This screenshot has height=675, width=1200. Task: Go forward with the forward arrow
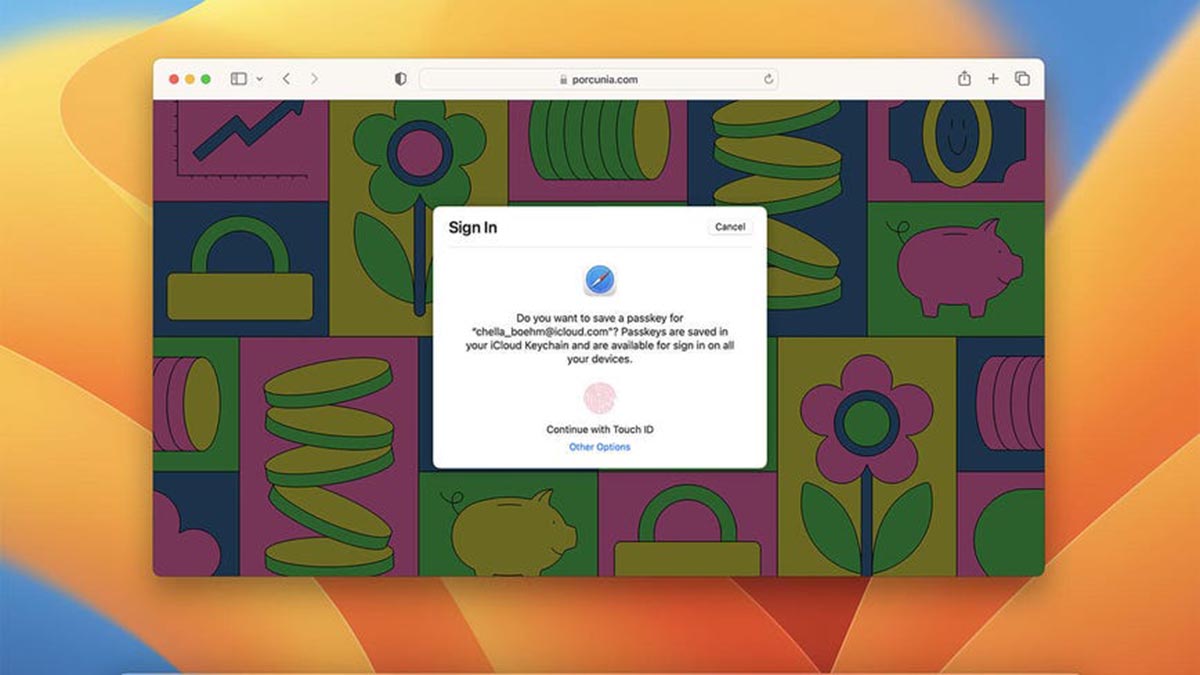314,79
